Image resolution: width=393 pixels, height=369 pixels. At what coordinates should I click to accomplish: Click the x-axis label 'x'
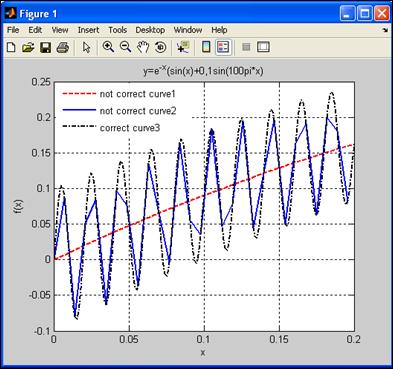(203, 353)
